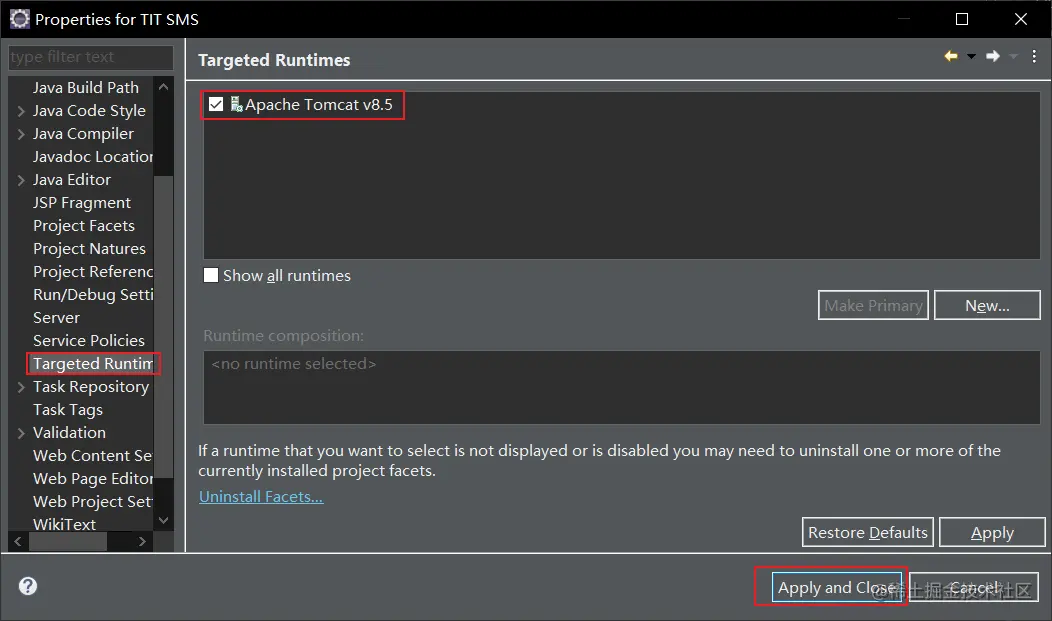The width and height of the screenshot is (1052, 621).
Task: Click tree horizontal scroll right arrow
Action: [142, 541]
